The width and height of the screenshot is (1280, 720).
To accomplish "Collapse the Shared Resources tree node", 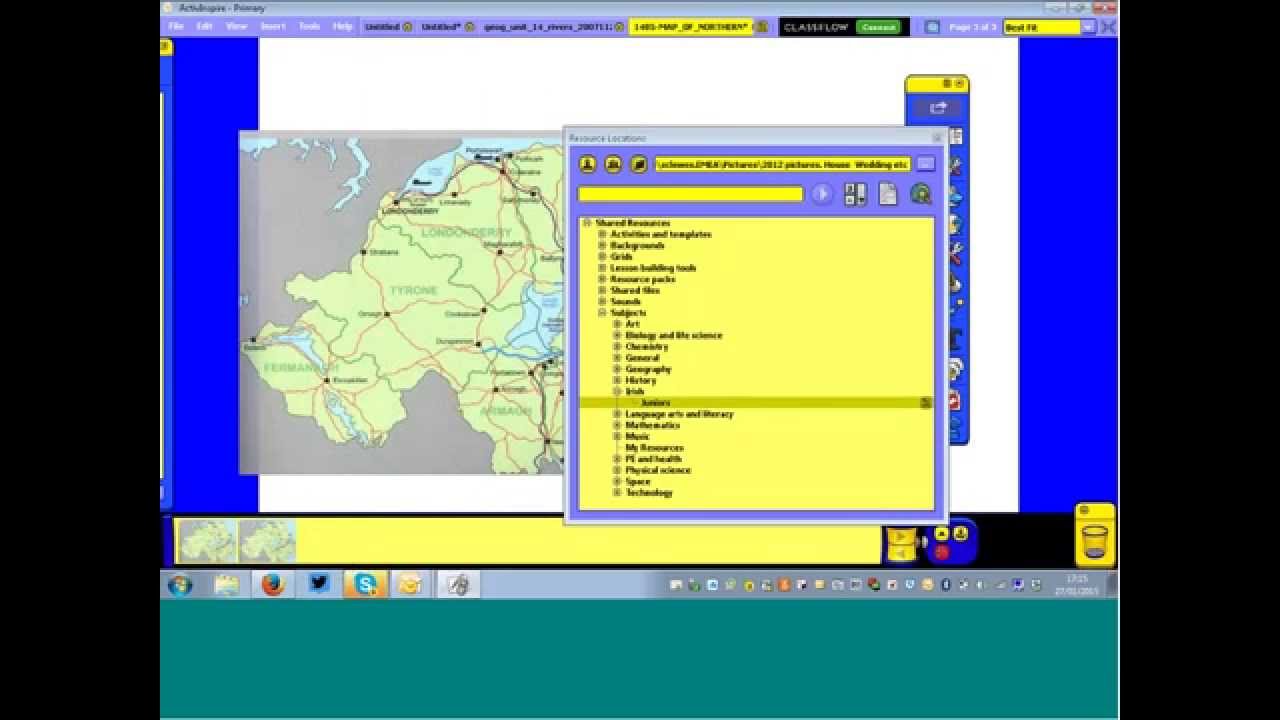I will click(587, 223).
